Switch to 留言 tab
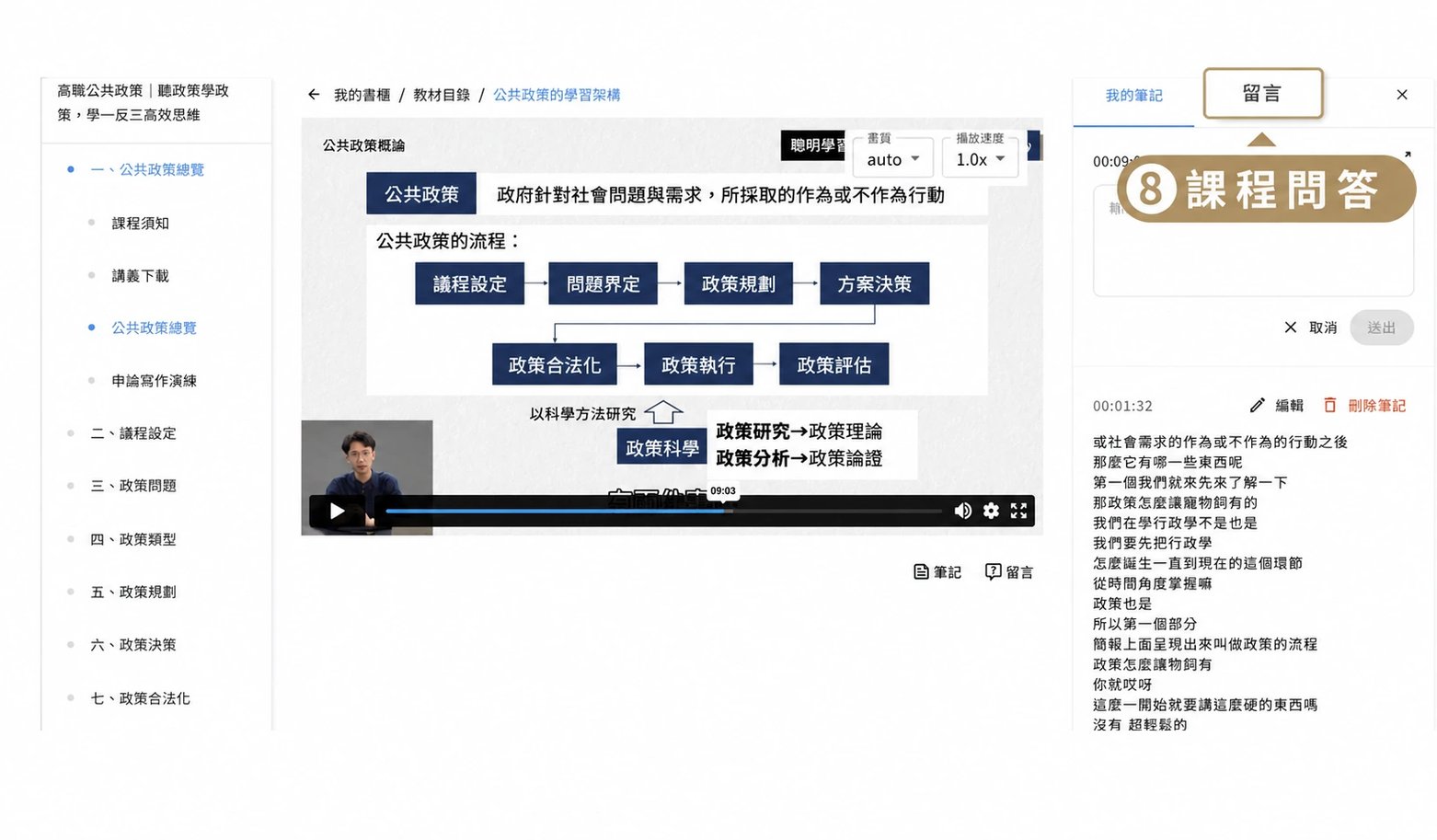This screenshot has width=1437, height=840. click(1262, 94)
